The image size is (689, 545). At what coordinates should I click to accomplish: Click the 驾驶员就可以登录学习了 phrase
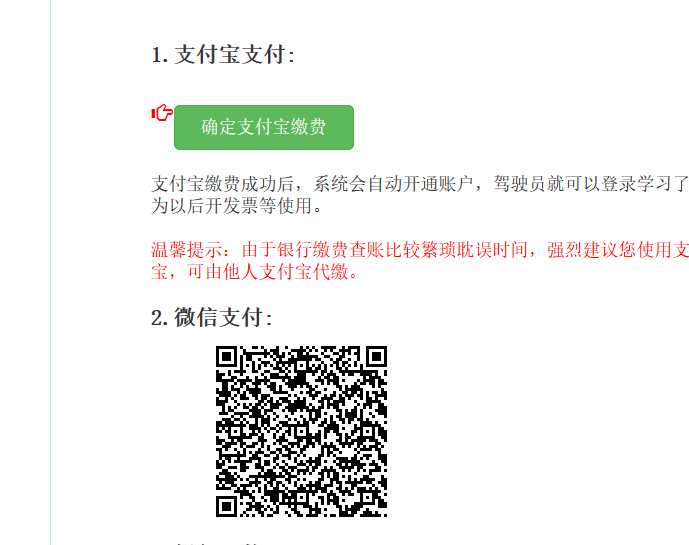[x=591, y=184]
